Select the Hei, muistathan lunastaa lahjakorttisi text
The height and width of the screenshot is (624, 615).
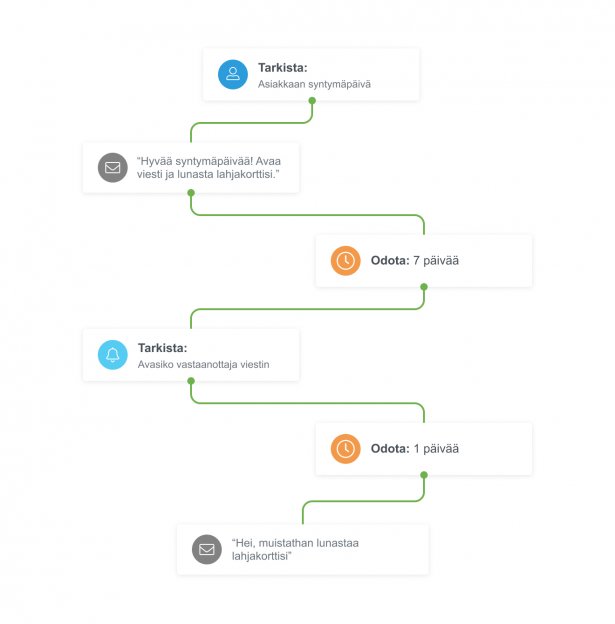click(x=295, y=549)
